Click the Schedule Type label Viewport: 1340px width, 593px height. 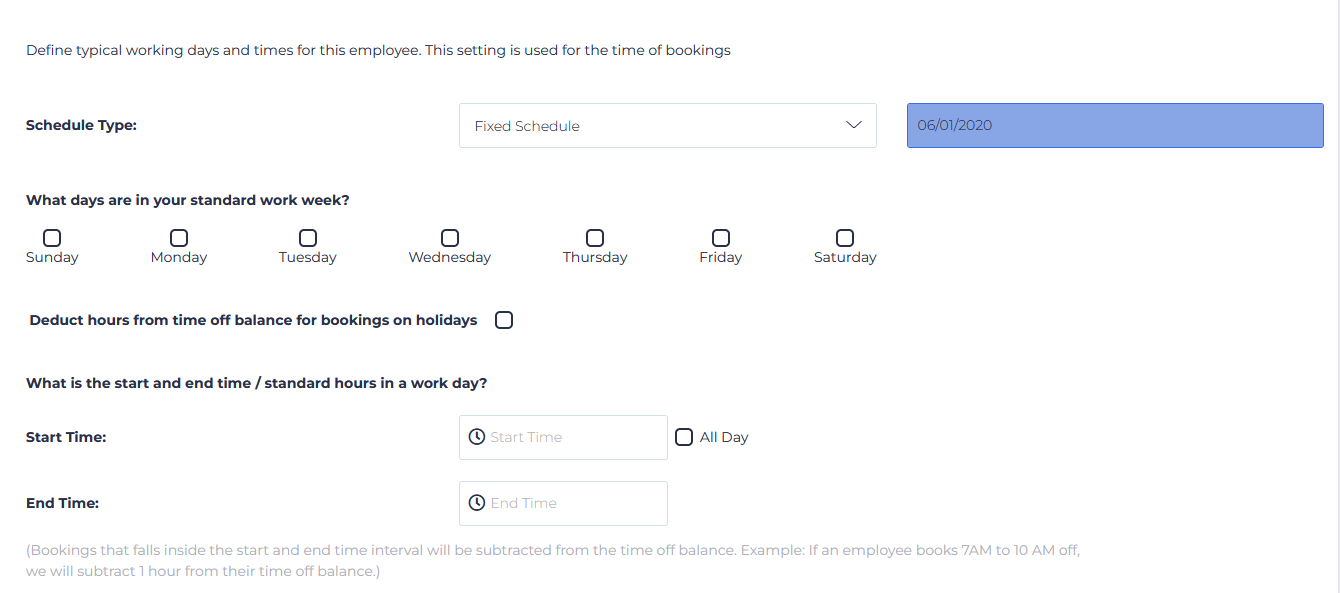point(81,124)
